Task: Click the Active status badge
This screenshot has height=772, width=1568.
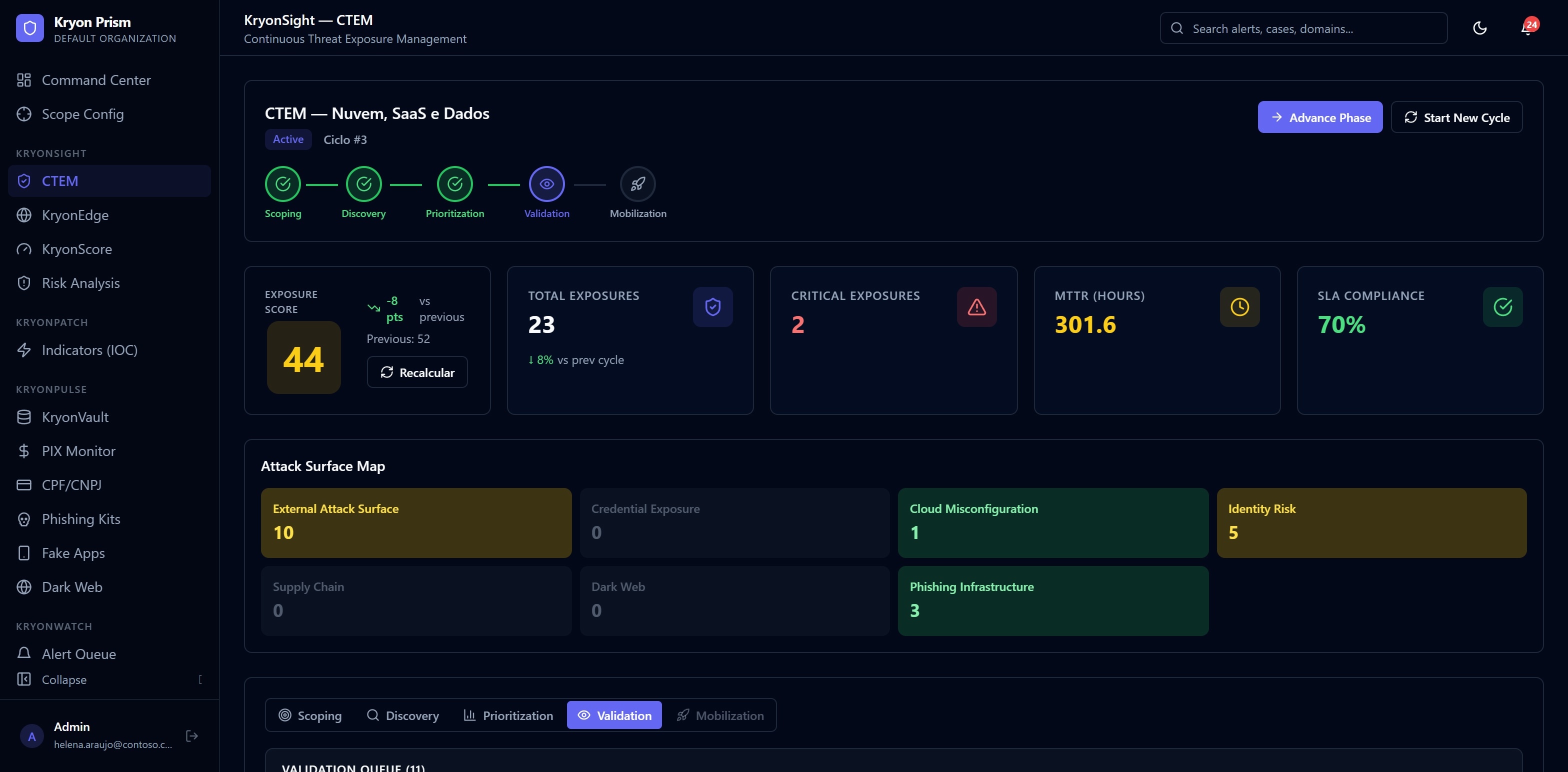Action: 288,139
